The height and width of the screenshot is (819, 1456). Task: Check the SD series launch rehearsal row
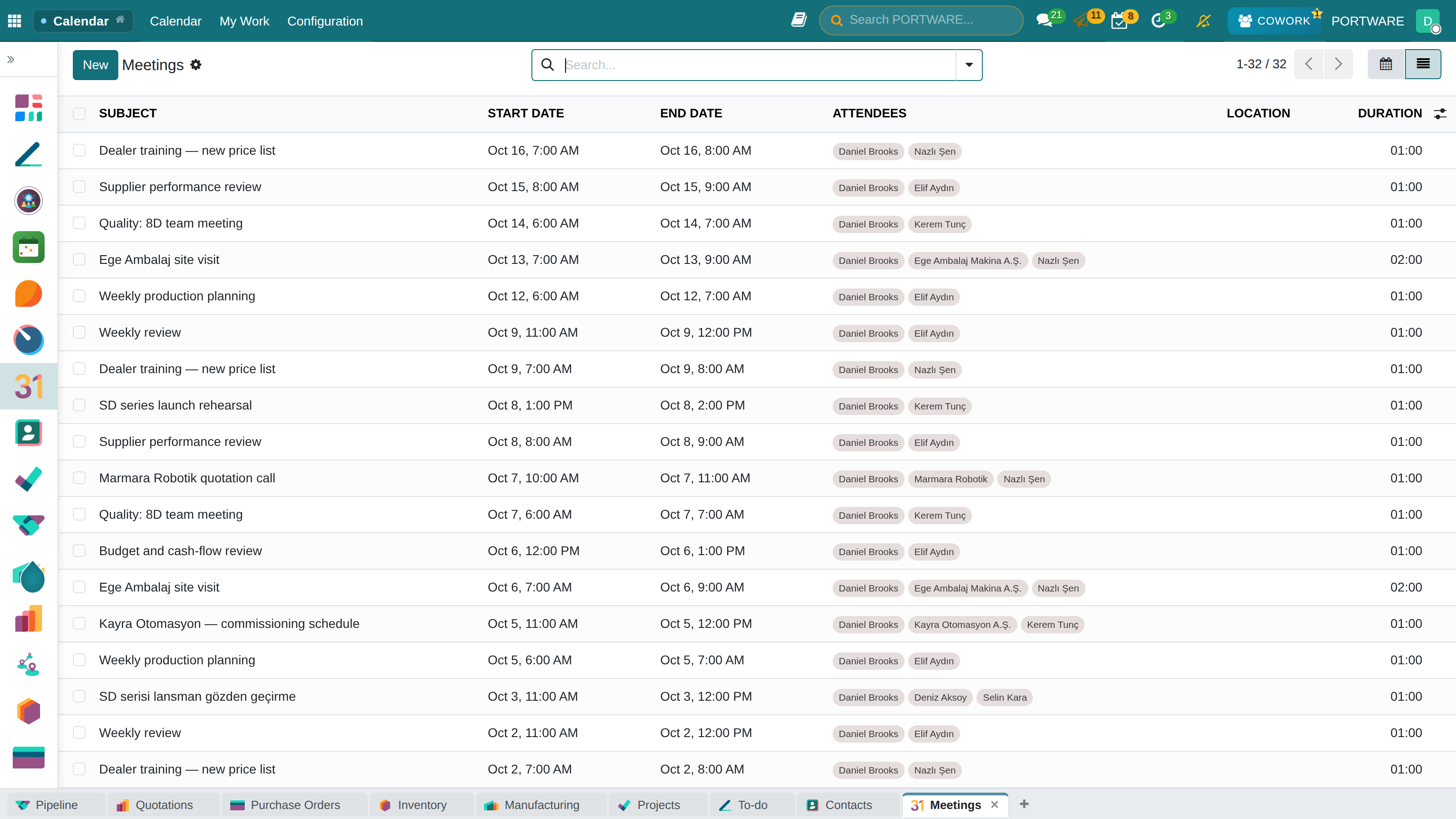point(79,405)
